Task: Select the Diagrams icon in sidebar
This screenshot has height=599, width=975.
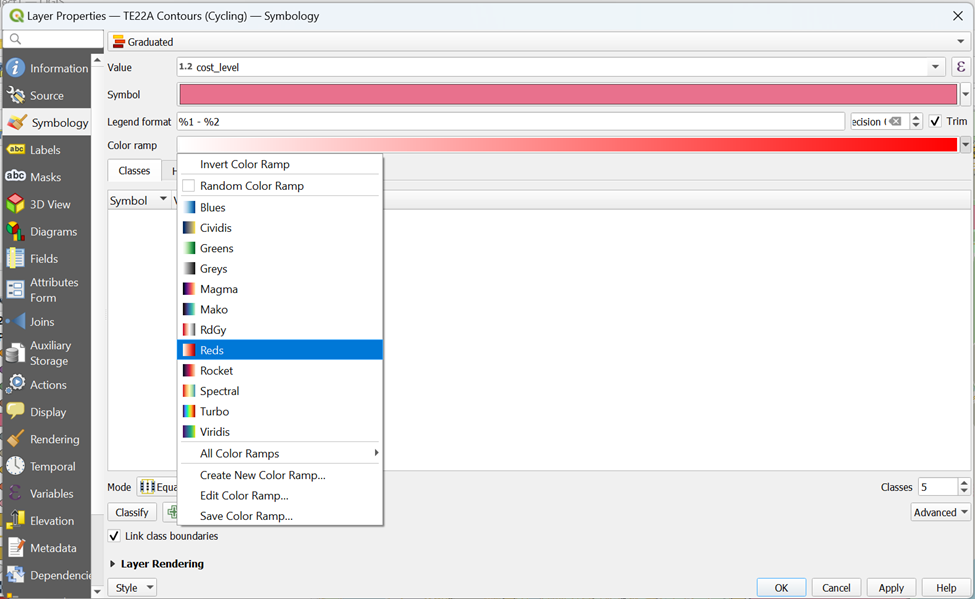Action: 16,231
